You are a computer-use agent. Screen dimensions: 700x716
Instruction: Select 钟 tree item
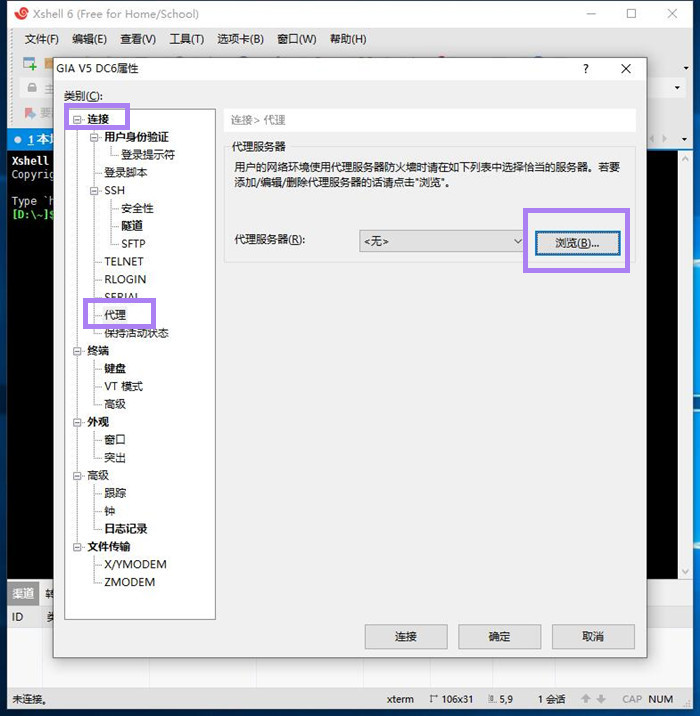pyautogui.click(x=110, y=511)
